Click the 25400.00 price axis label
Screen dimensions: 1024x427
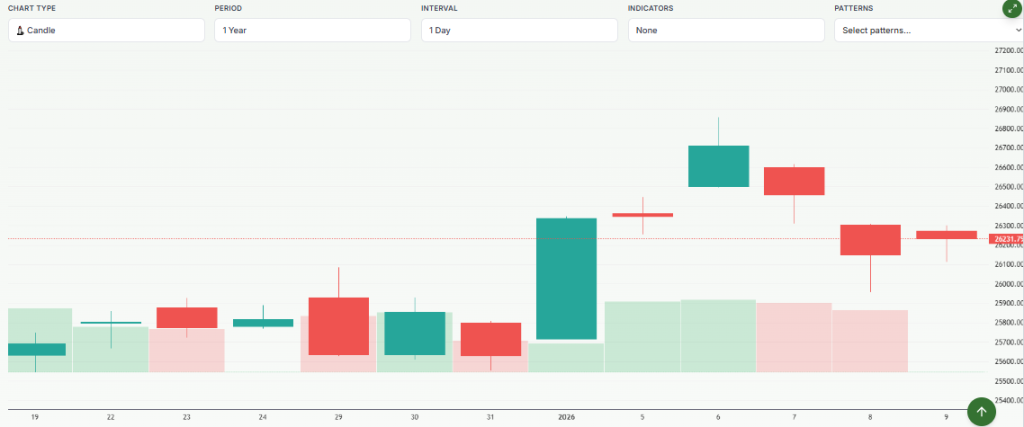1009,400
